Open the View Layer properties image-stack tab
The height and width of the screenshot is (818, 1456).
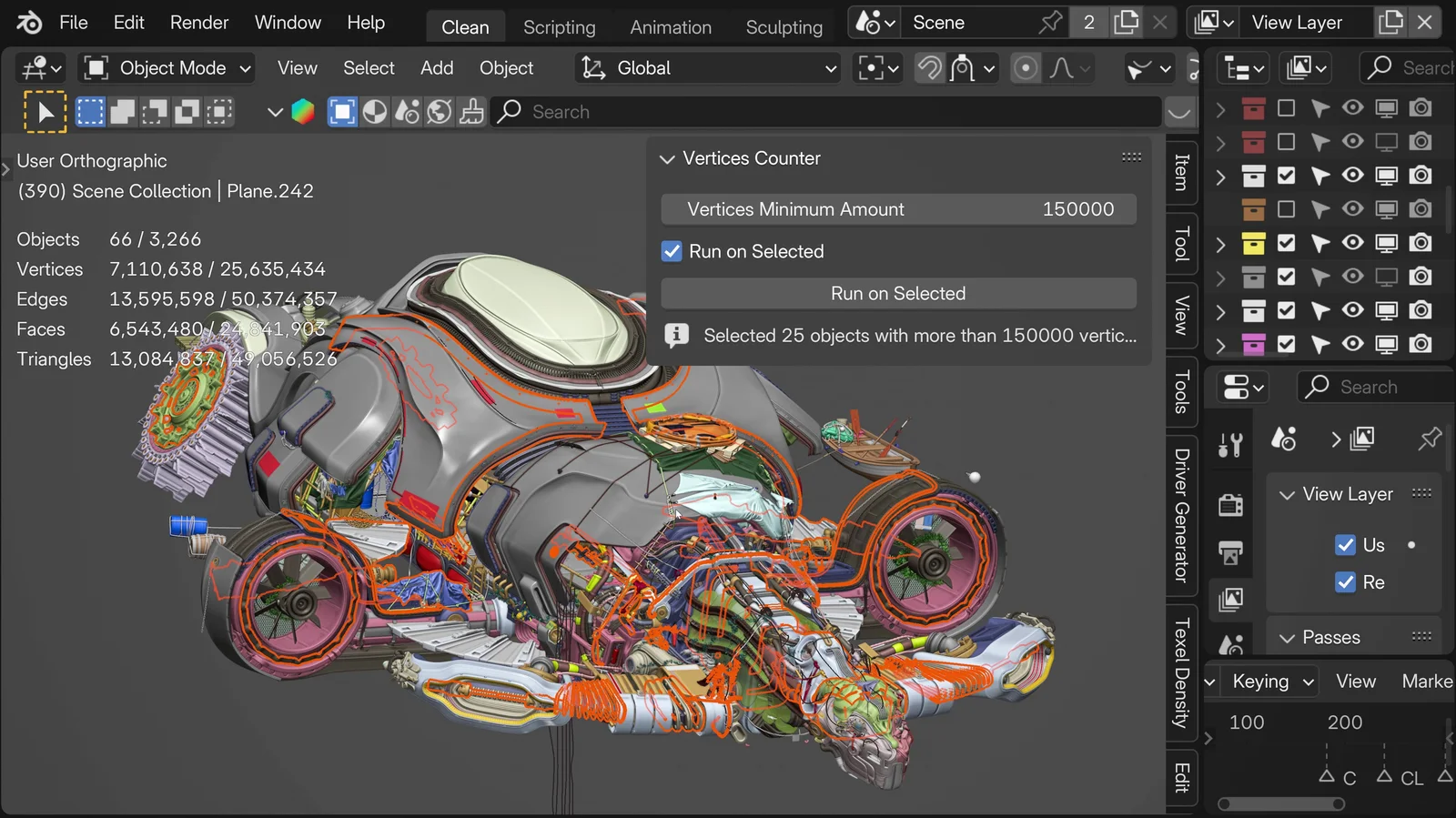[1230, 599]
